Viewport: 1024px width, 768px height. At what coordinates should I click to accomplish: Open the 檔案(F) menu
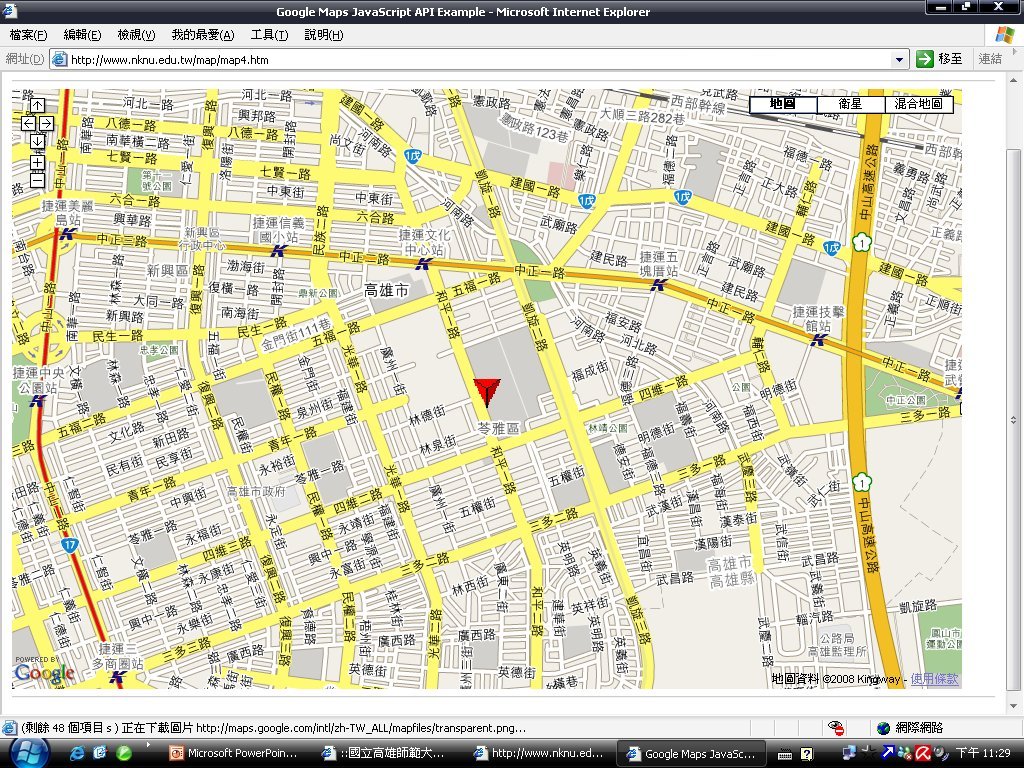(x=28, y=35)
